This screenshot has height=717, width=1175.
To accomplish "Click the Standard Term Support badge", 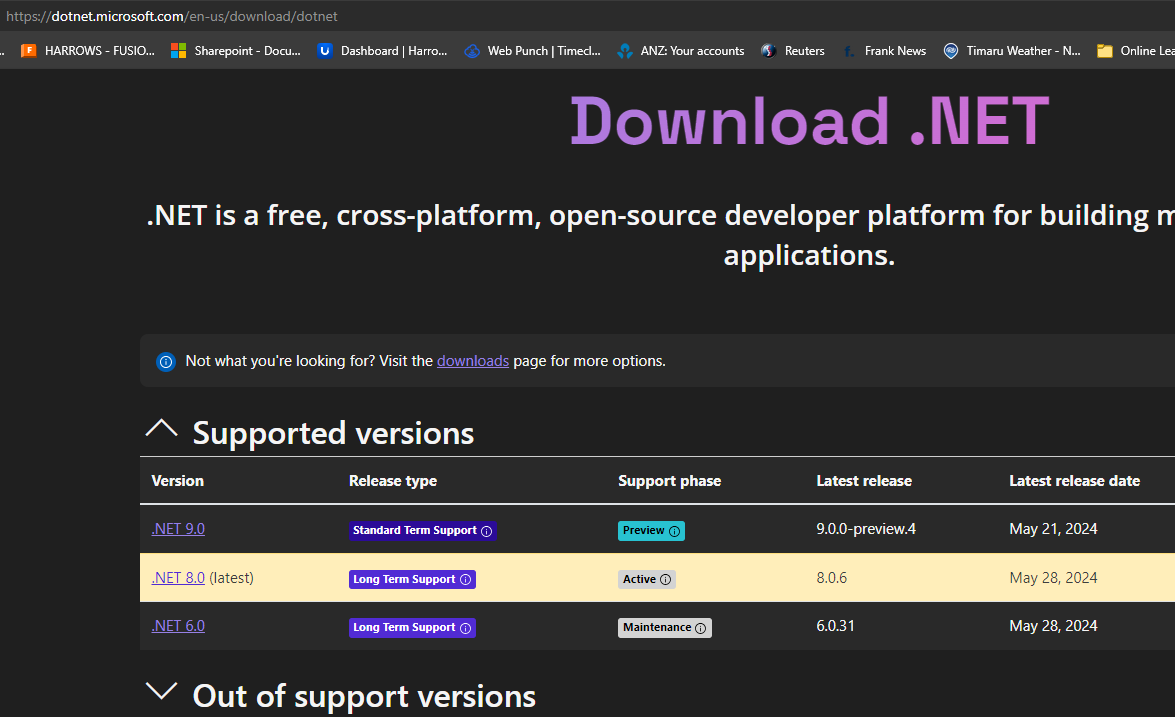I will [423, 530].
